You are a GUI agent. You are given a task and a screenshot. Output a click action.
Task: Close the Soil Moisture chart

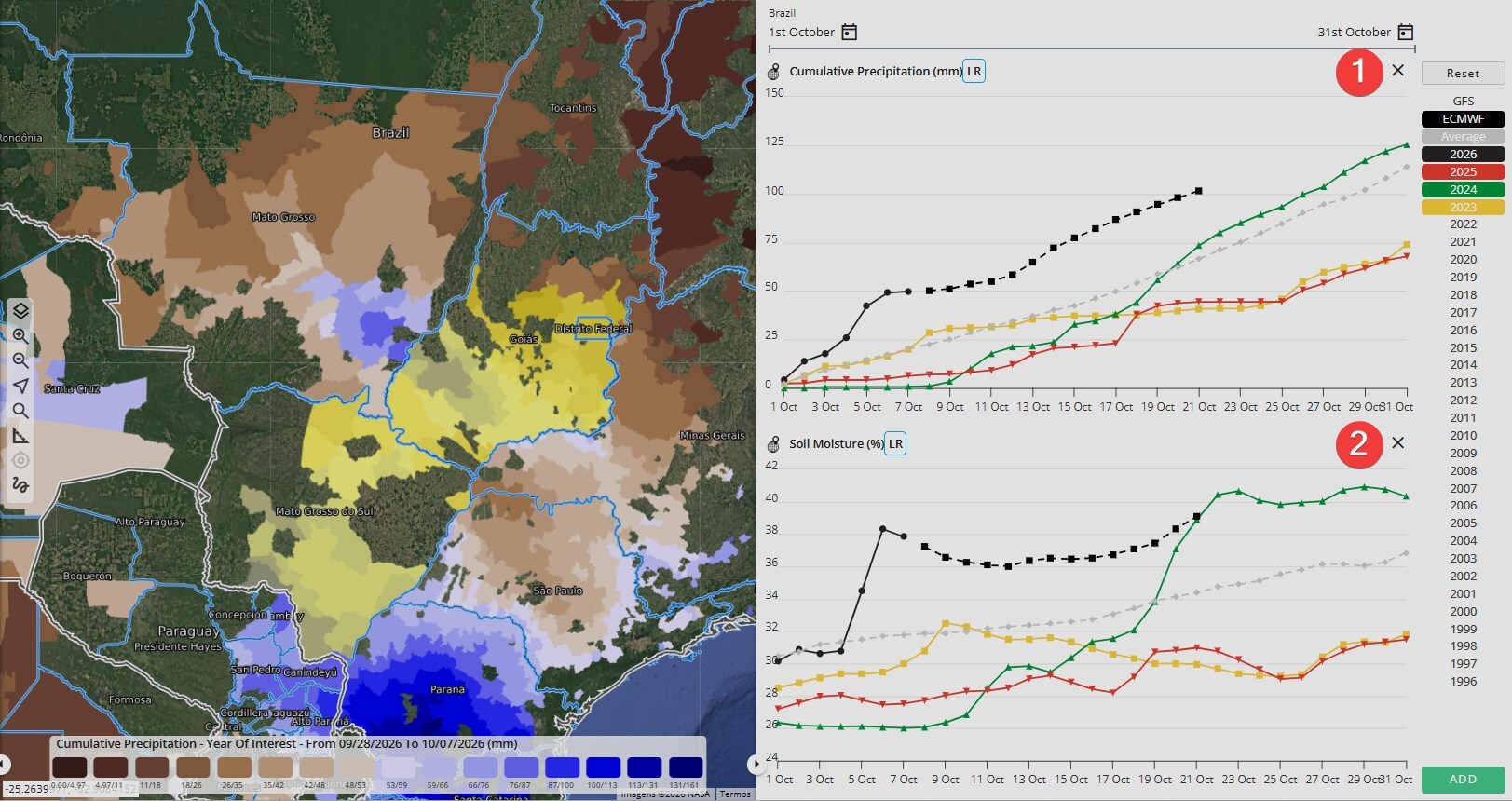[x=1397, y=443]
